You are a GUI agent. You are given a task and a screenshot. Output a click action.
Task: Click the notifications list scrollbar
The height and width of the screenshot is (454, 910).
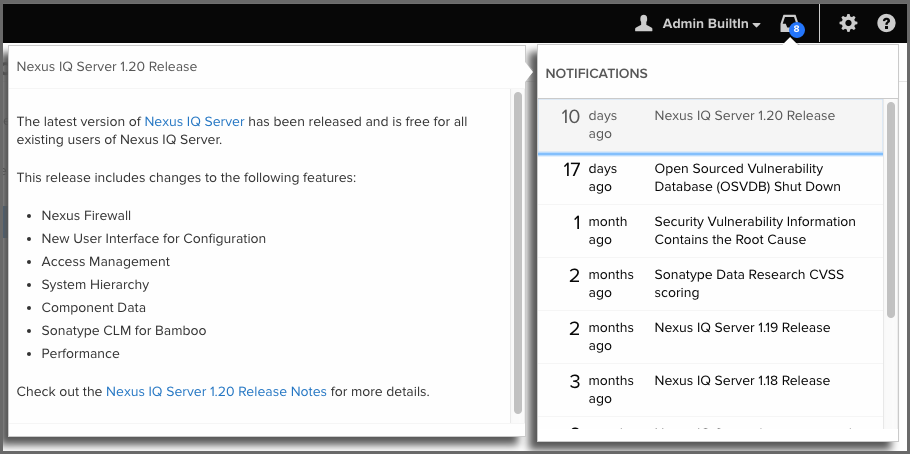coord(891,209)
